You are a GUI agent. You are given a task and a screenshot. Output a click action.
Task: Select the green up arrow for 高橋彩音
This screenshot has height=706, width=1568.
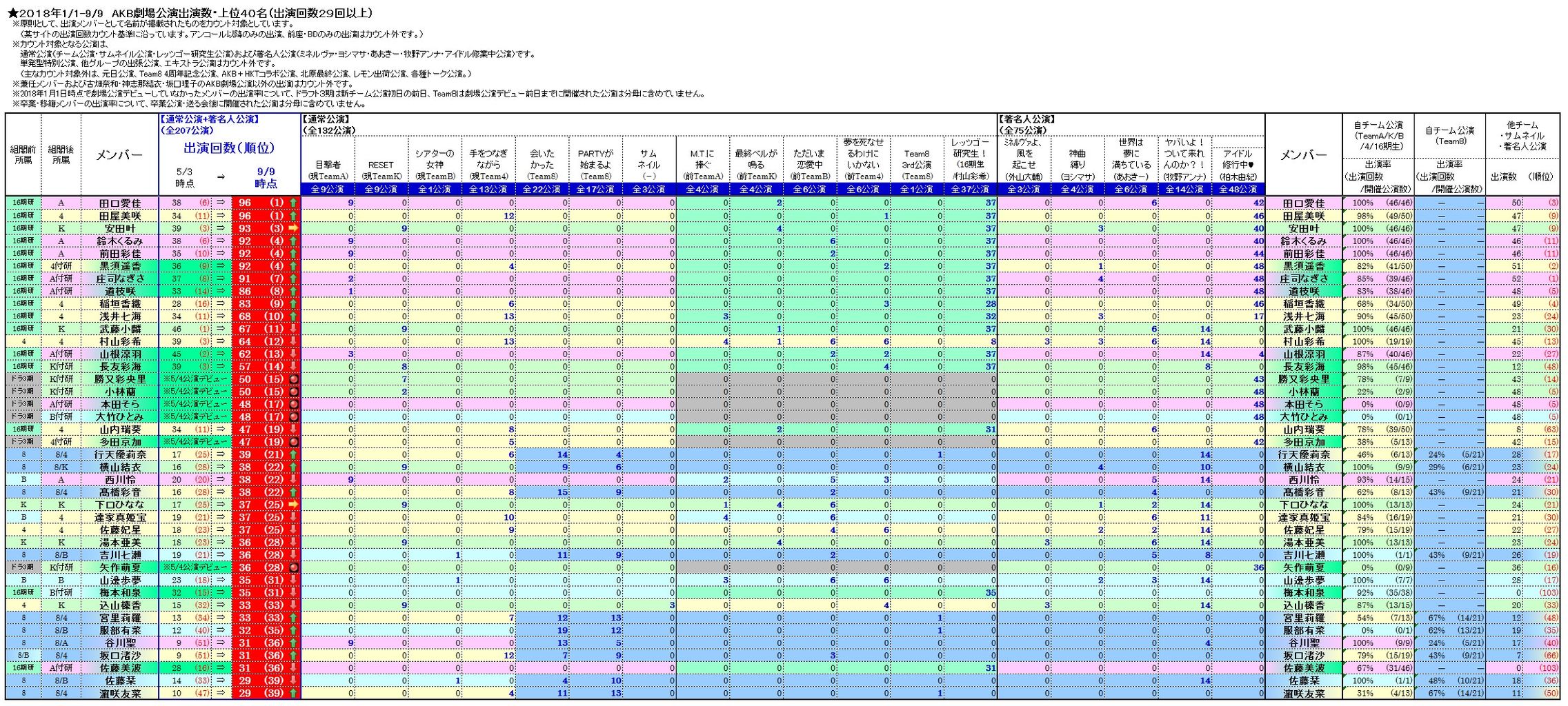click(293, 492)
